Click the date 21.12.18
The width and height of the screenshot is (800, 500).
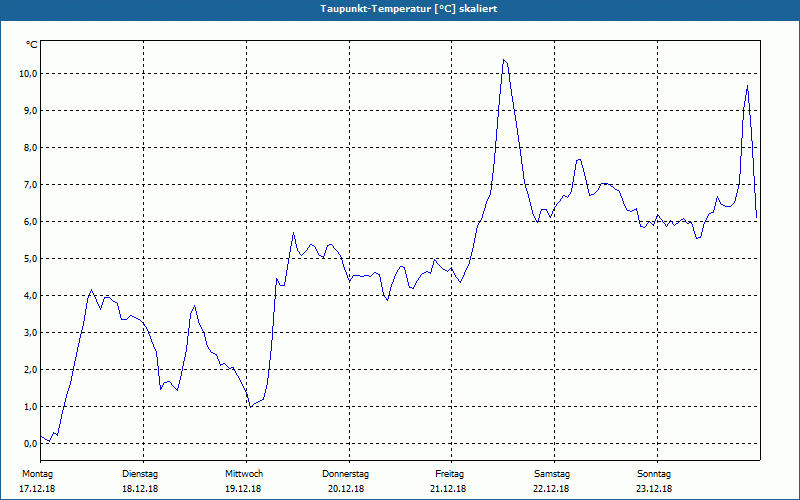448,489
